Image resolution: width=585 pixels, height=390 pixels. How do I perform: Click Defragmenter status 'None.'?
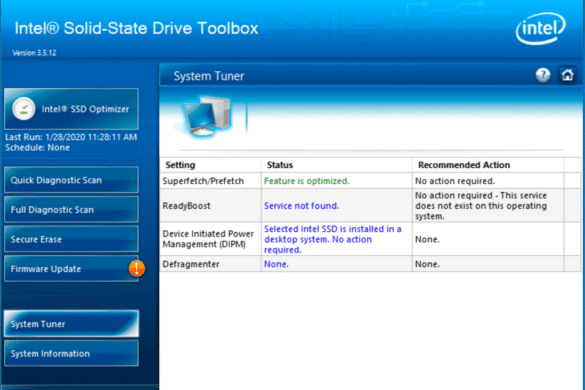276,264
